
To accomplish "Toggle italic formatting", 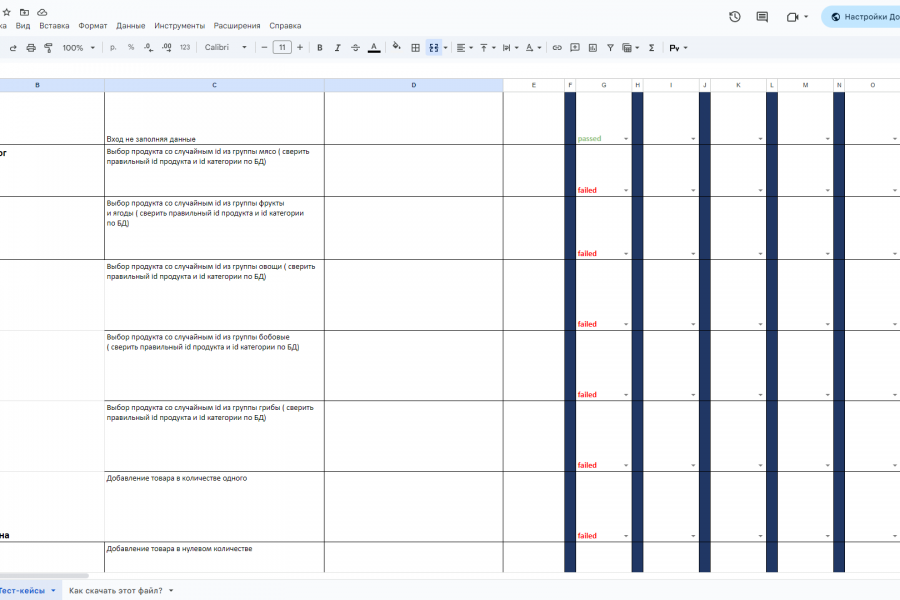I will [338, 48].
